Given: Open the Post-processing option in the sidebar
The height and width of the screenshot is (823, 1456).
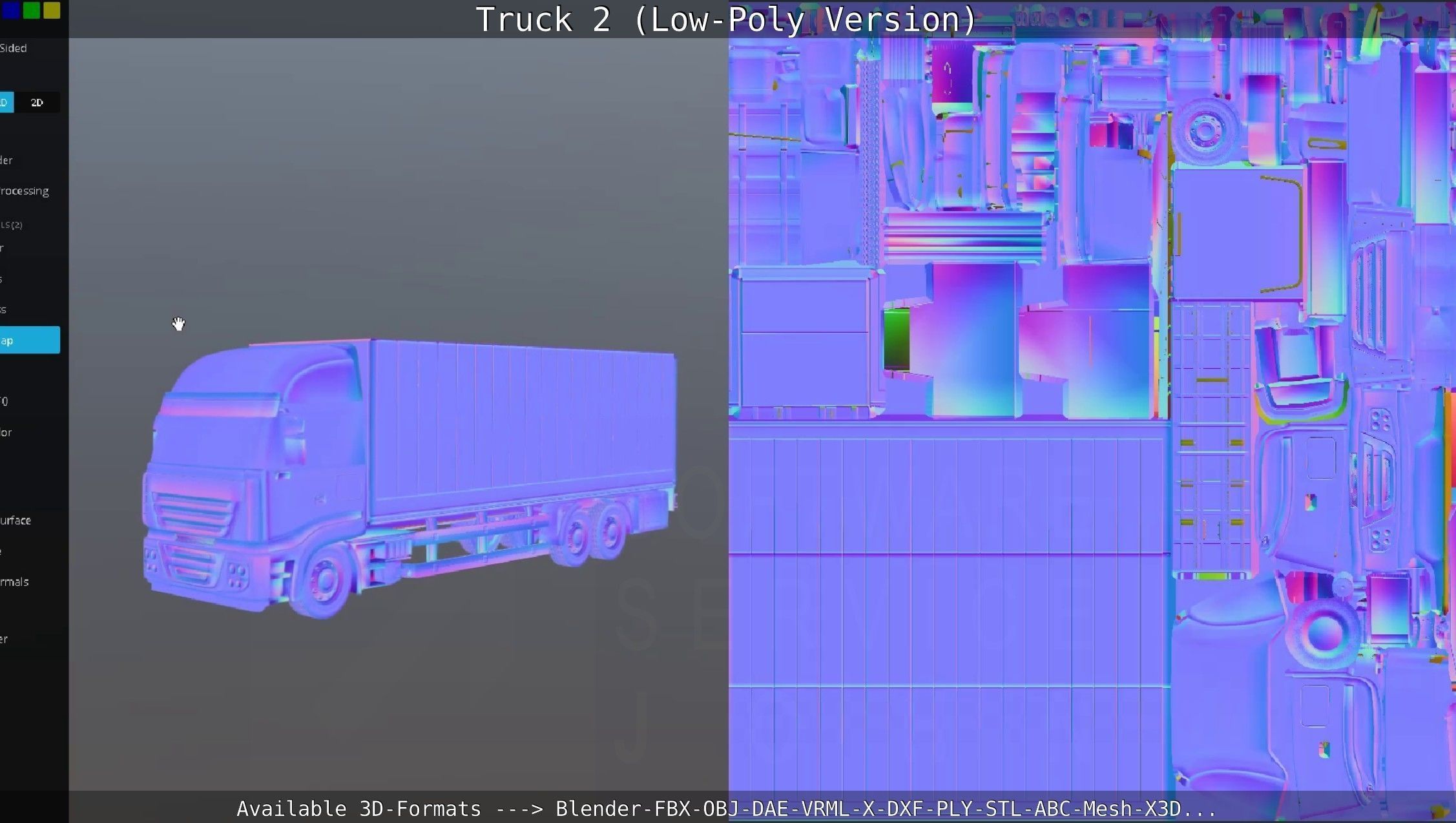Looking at the screenshot, I should 25,191.
